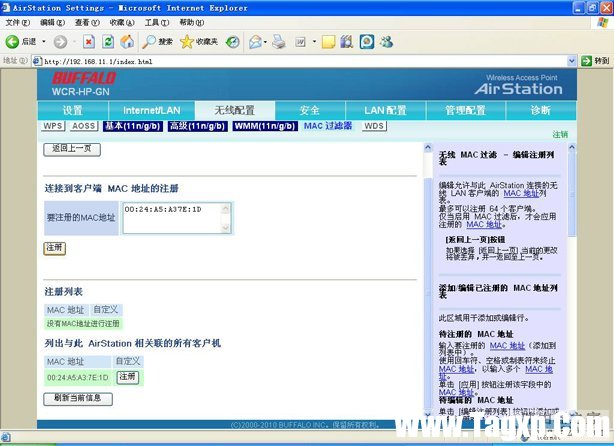Click the IE Back arrow icon
Screen dimensions: 614x446
(x=12, y=42)
